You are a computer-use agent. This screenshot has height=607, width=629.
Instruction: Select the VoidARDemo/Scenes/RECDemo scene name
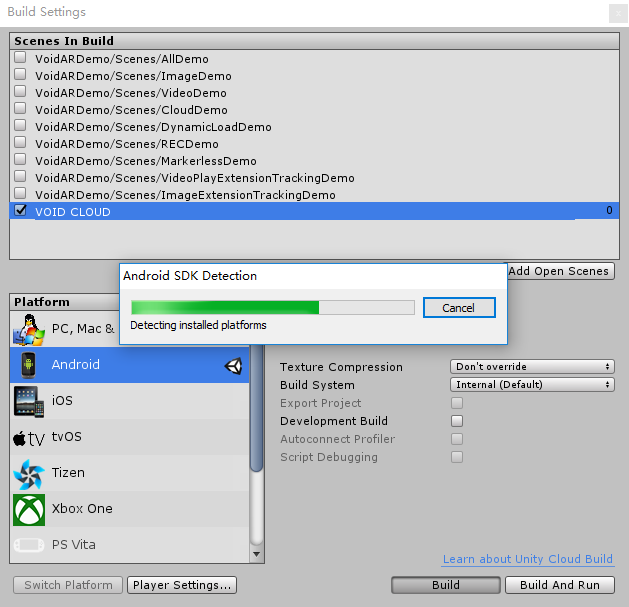click(127, 144)
